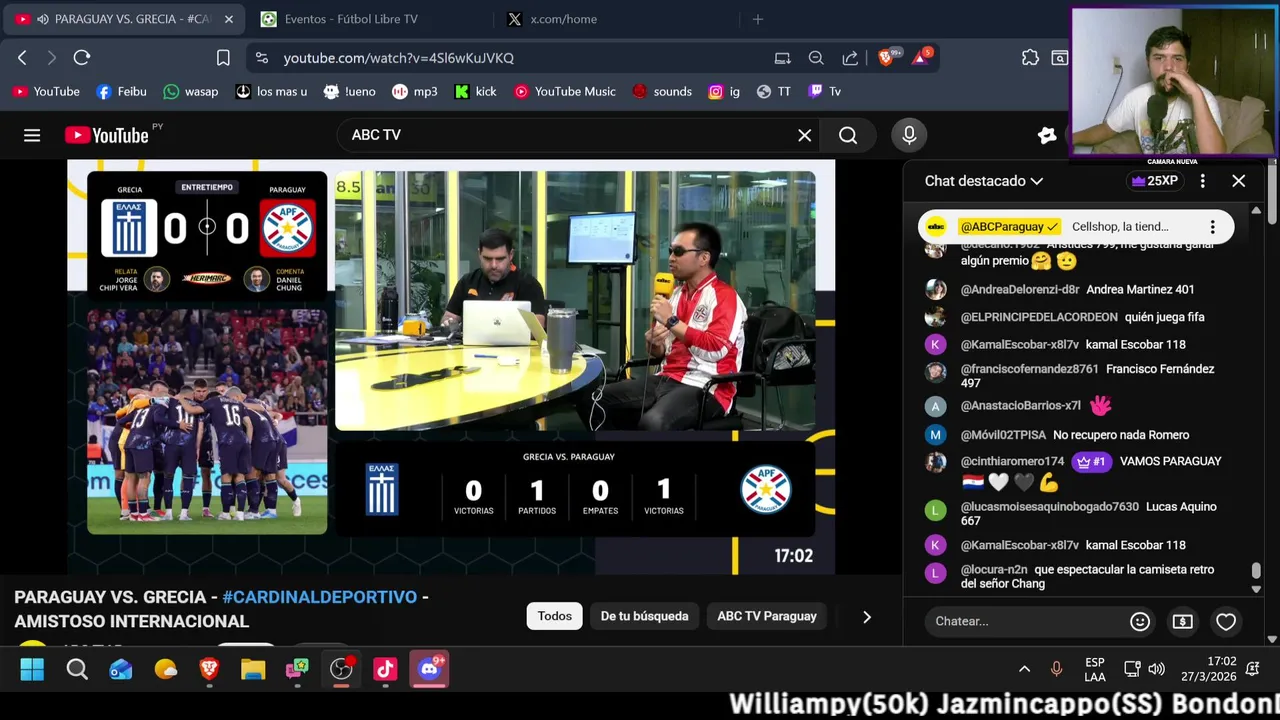Reload the current YouTube page
The height and width of the screenshot is (720, 1280).
pyautogui.click(x=82, y=58)
